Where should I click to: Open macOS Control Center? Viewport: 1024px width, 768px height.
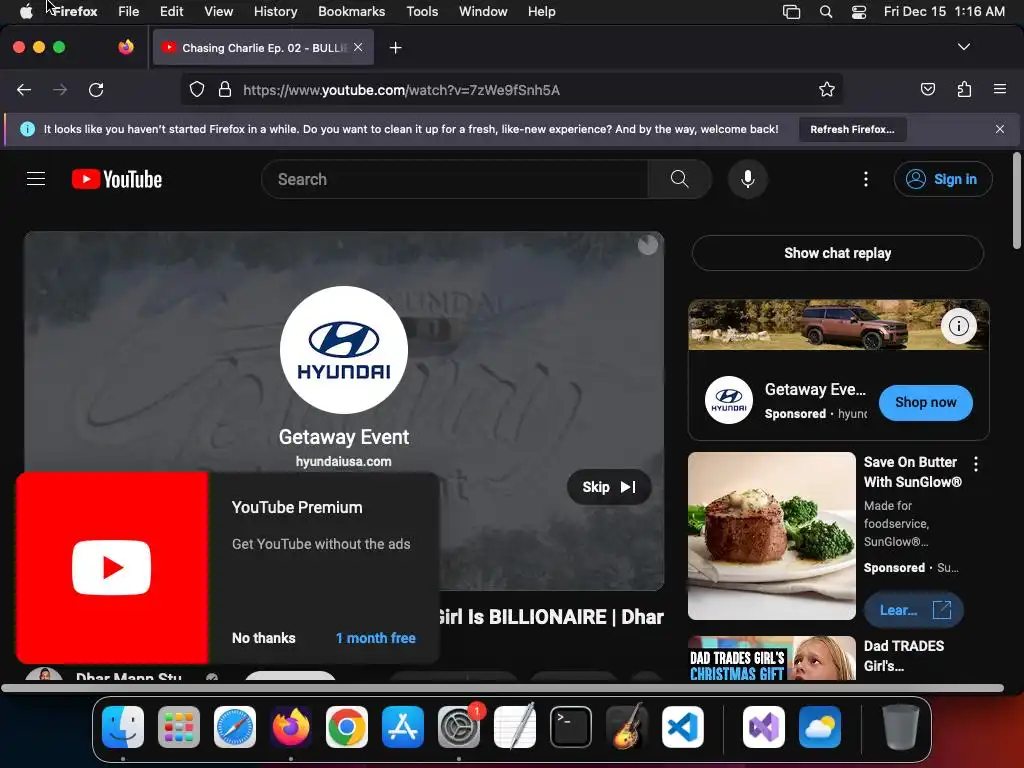(859, 12)
